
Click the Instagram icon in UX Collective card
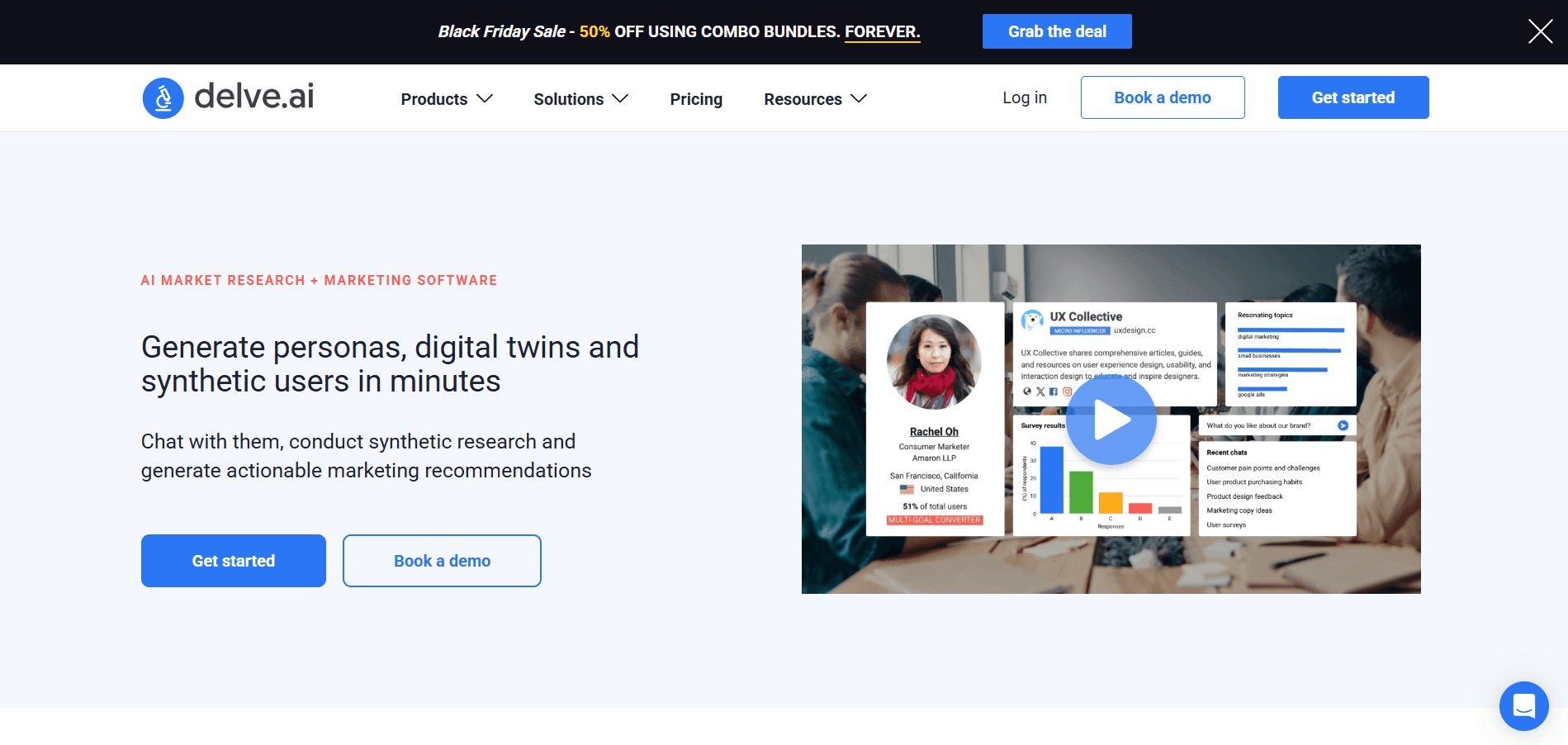click(x=1067, y=392)
